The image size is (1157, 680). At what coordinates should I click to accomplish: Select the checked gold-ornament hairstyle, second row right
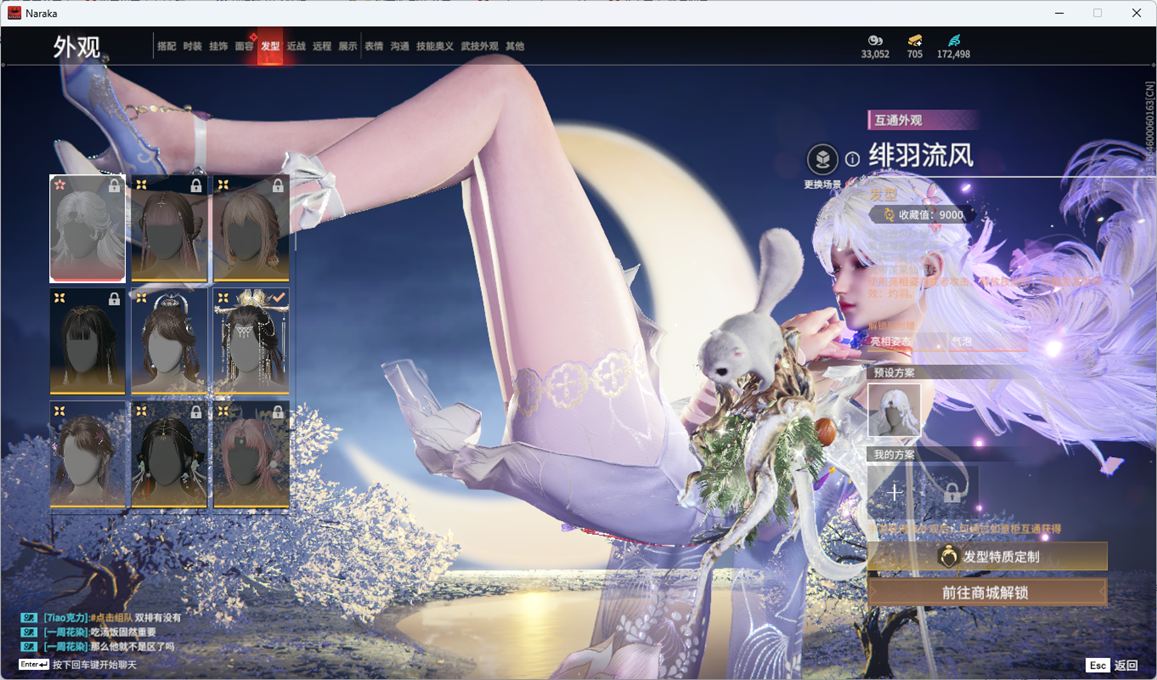[251, 341]
